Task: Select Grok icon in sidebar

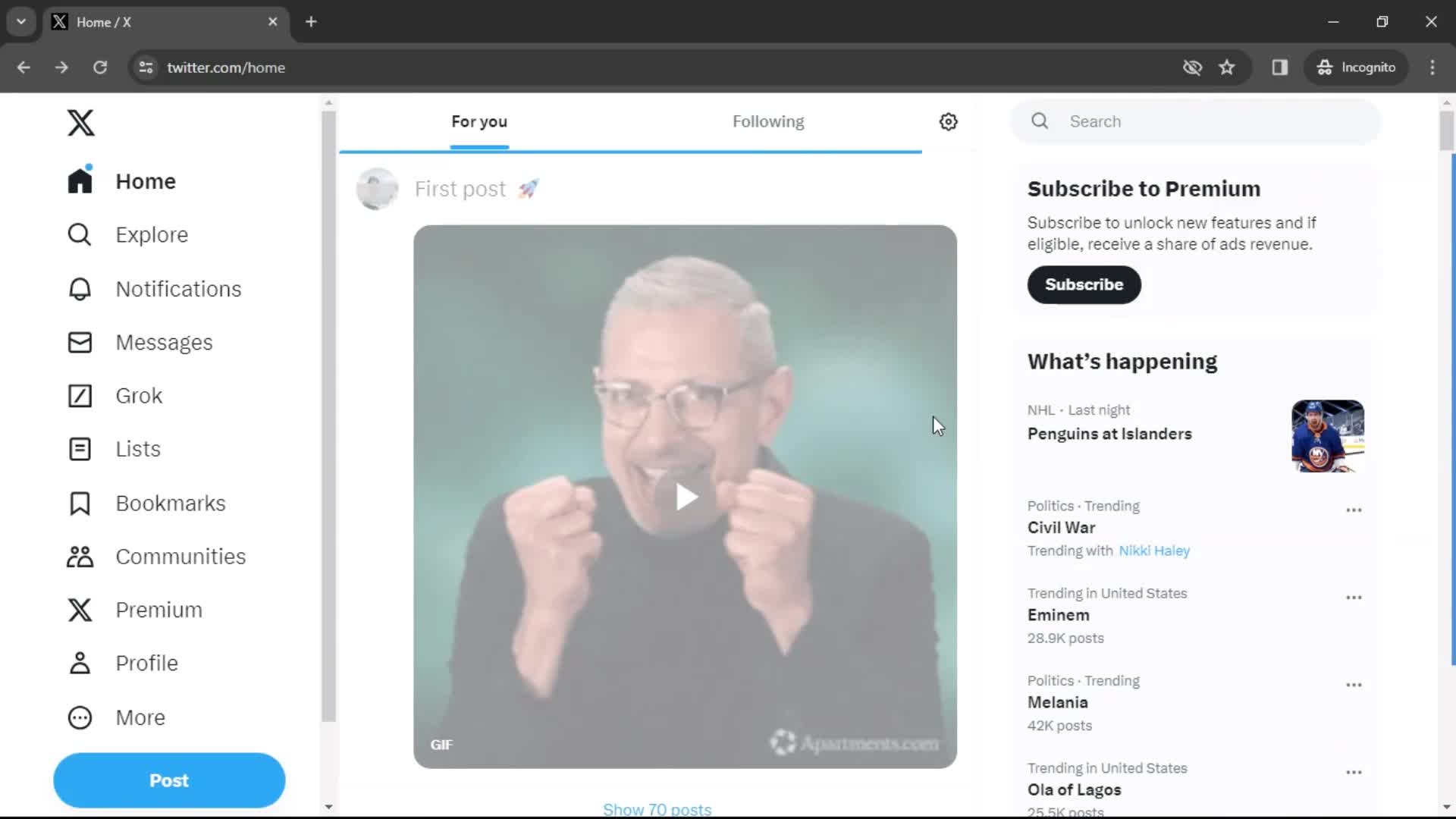Action: [x=79, y=395]
